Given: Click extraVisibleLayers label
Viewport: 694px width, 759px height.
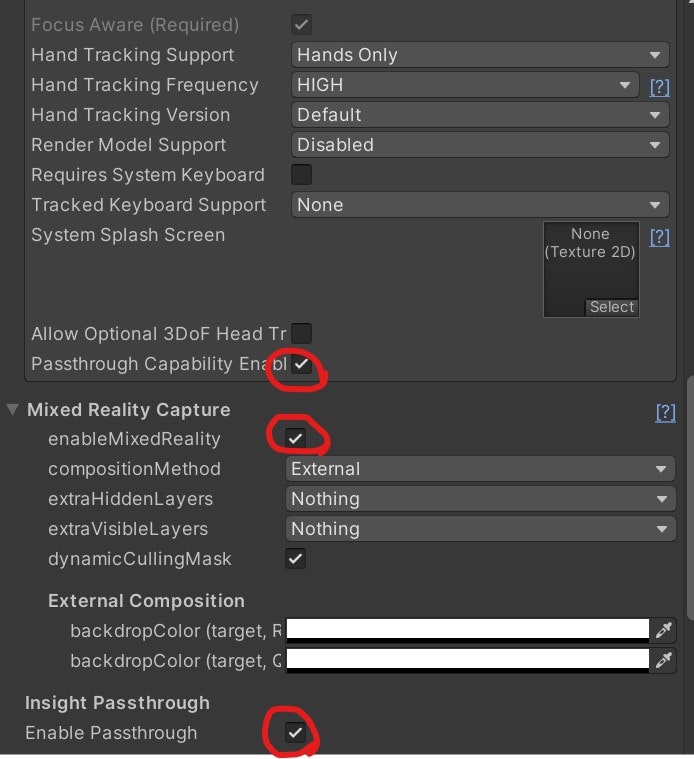Looking at the screenshot, I should 128,529.
